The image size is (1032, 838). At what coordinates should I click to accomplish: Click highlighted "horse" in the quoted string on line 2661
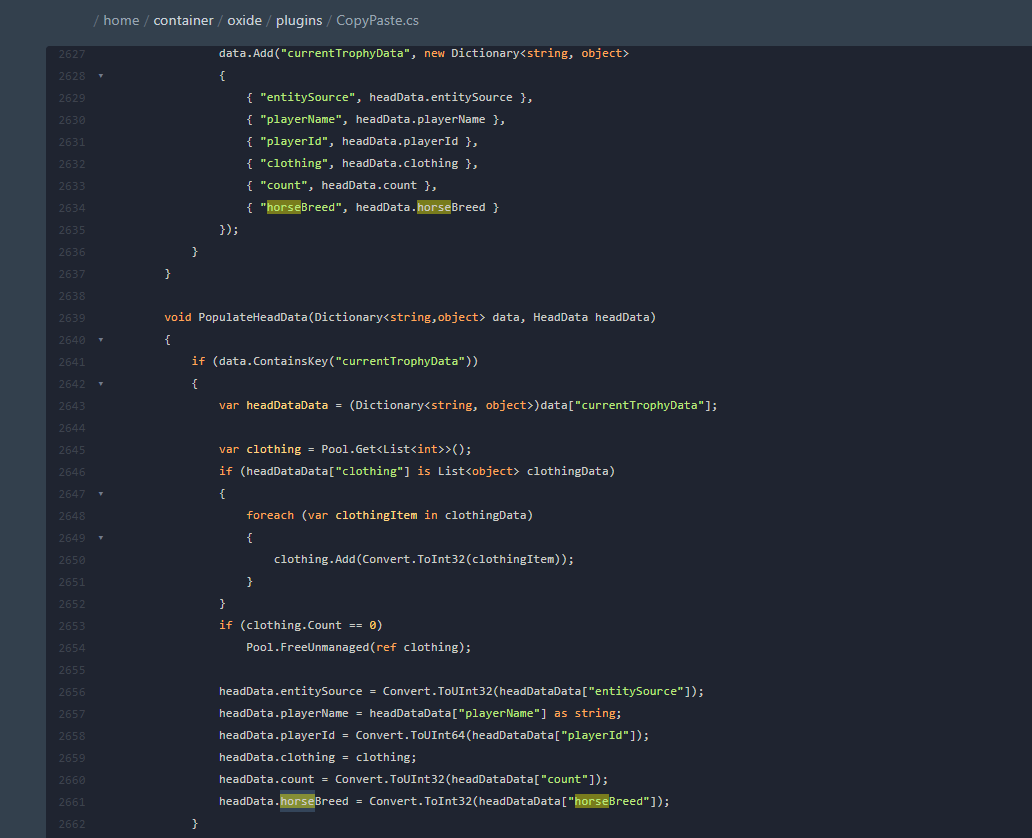click(x=591, y=801)
